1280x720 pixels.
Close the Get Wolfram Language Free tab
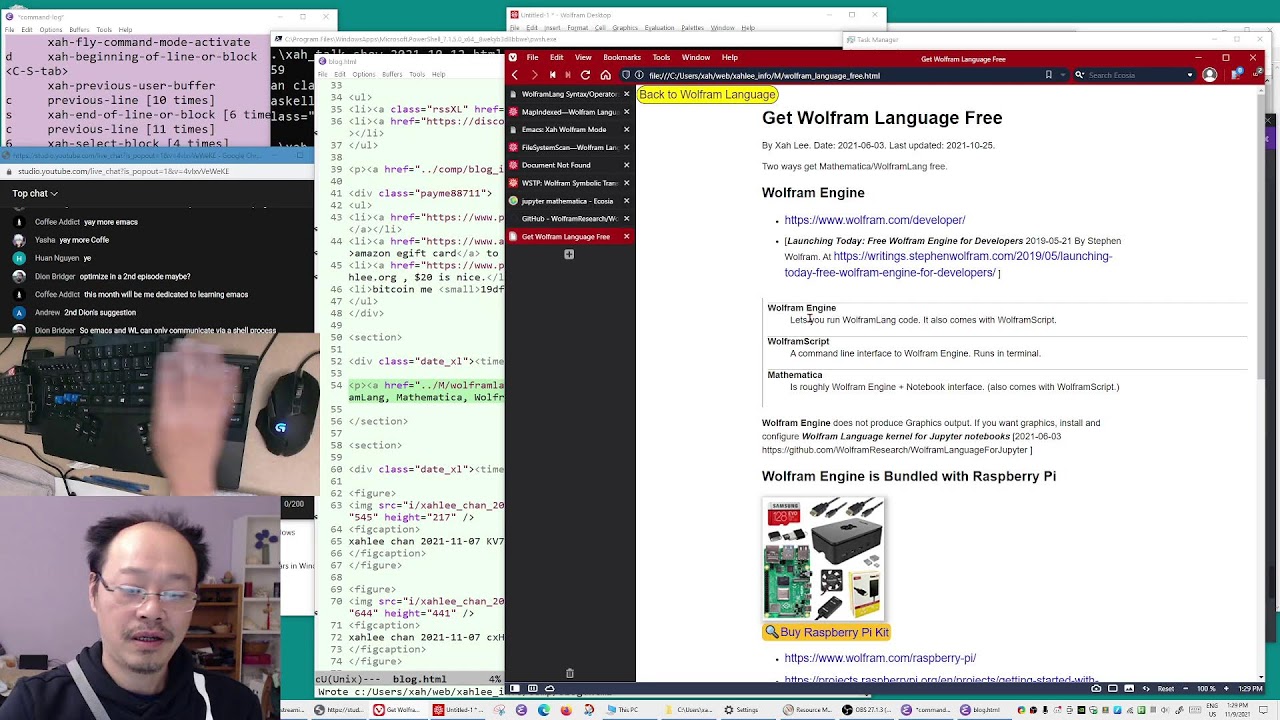627,237
